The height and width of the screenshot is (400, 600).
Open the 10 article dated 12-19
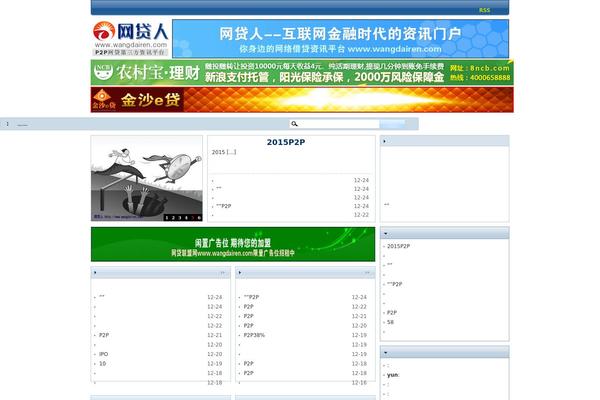click(102, 364)
